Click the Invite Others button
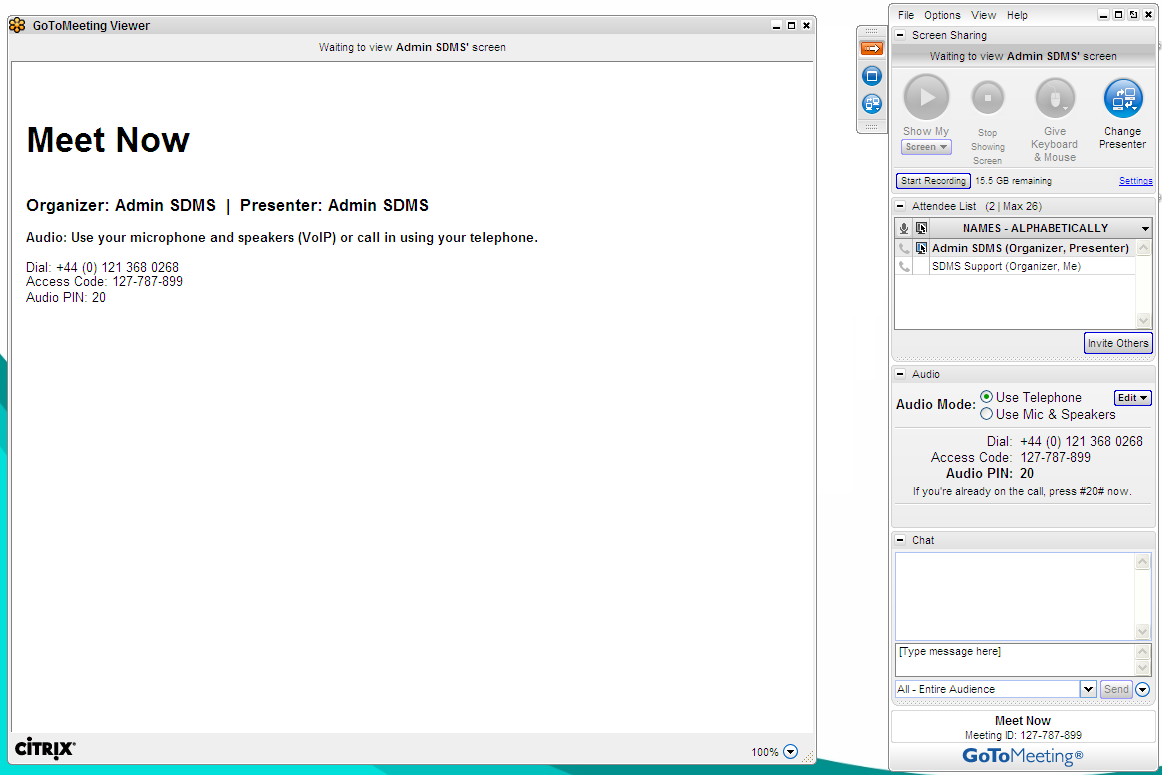The height and width of the screenshot is (775, 1162). [x=1118, y=343]
